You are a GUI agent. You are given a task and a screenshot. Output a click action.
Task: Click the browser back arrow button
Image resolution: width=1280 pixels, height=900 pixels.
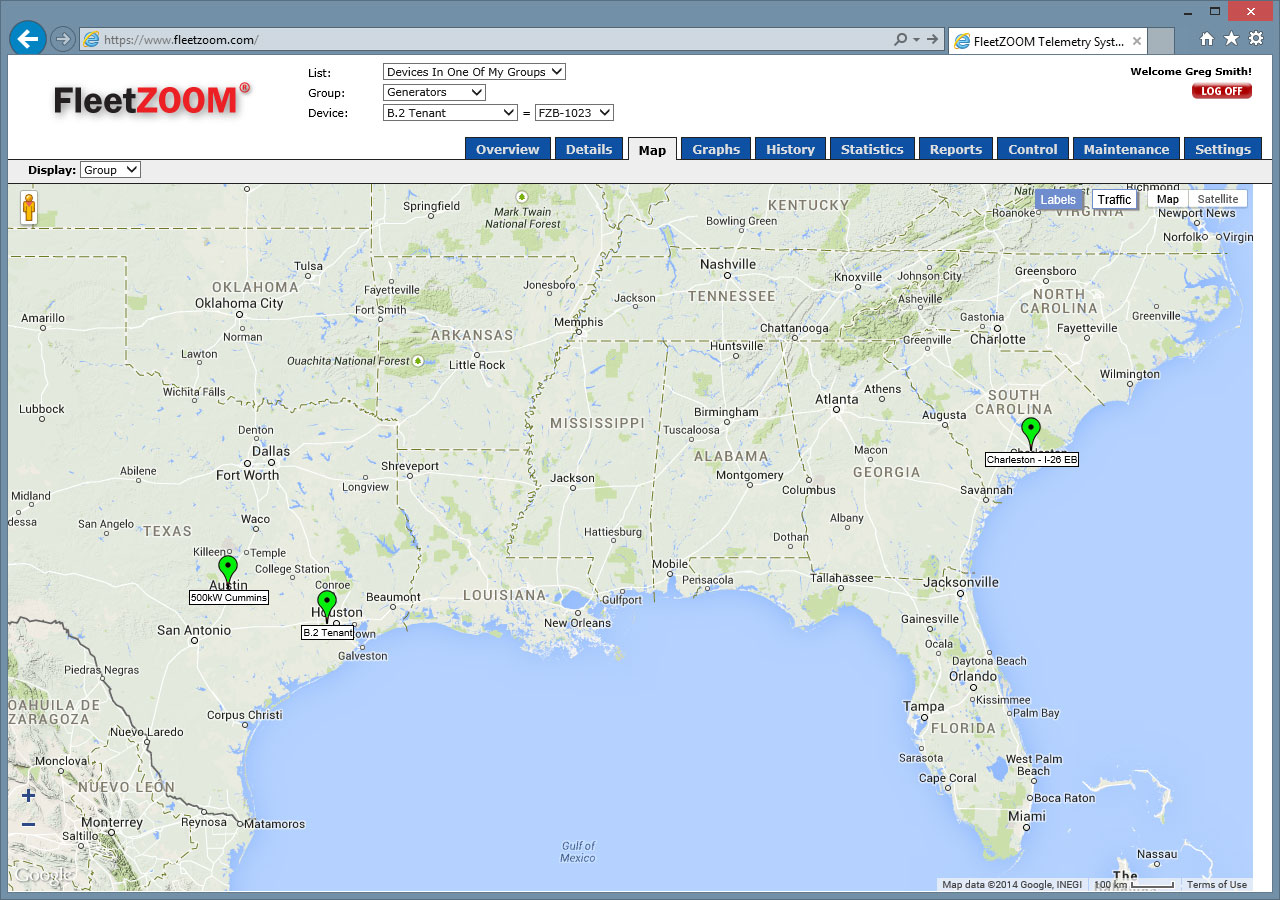(28, 38)
